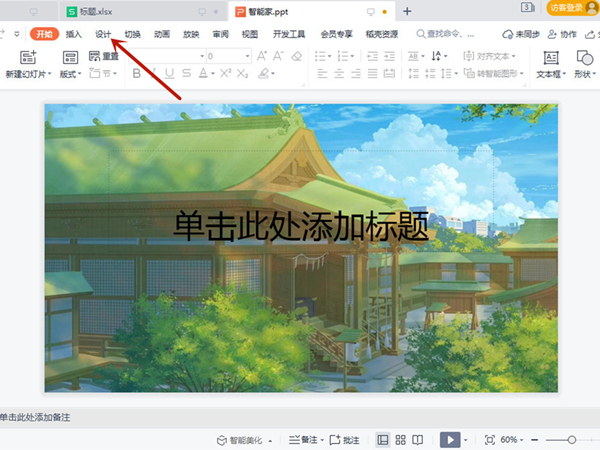Open the 60% zoom level dropdown
The image size is (600, 450).
(x=512, y=440)
